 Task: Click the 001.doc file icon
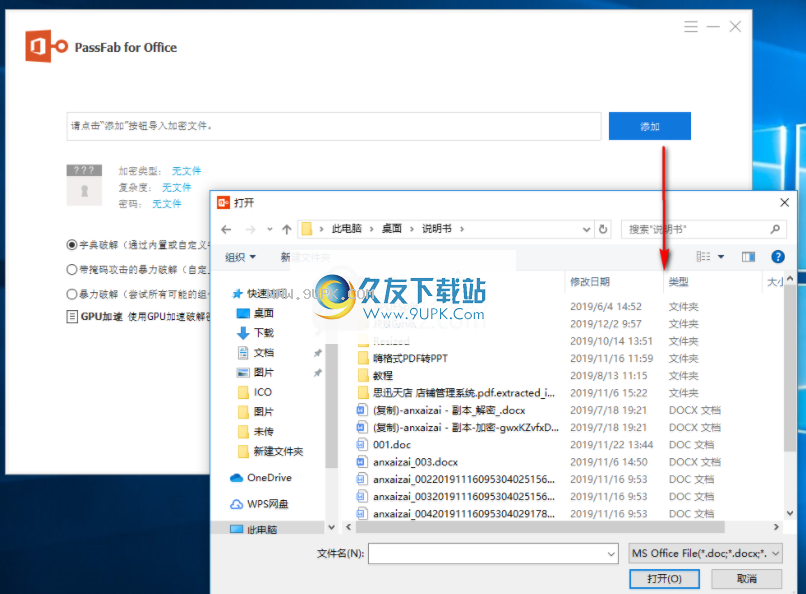(362, 444)
